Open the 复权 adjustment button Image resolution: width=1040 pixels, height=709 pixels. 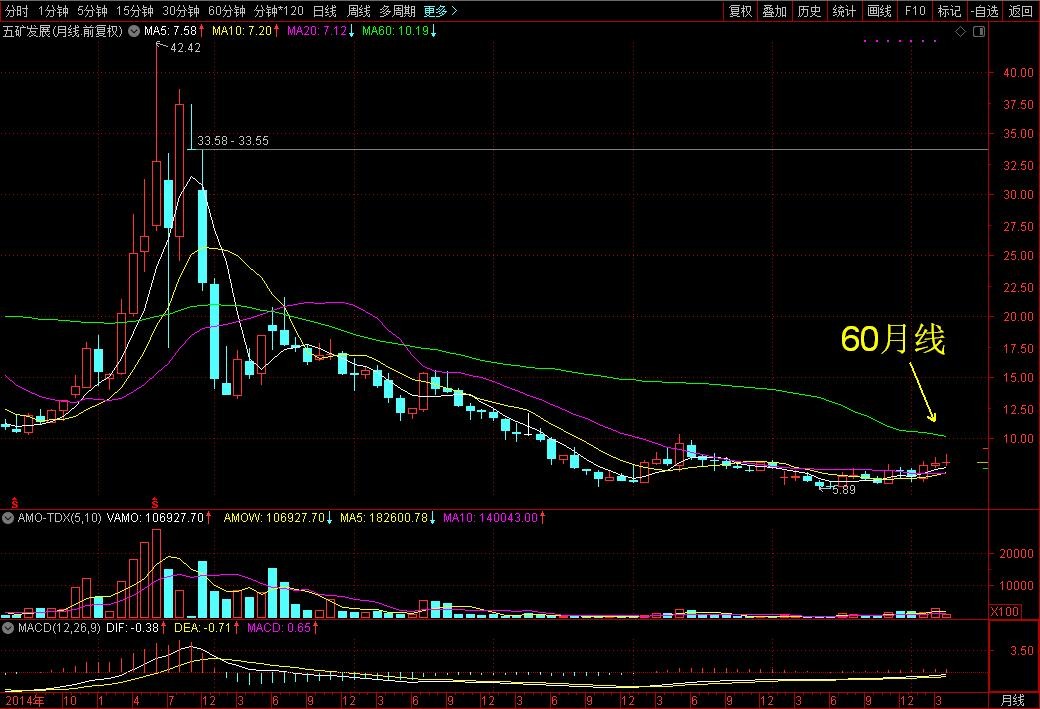click(740, 11)
